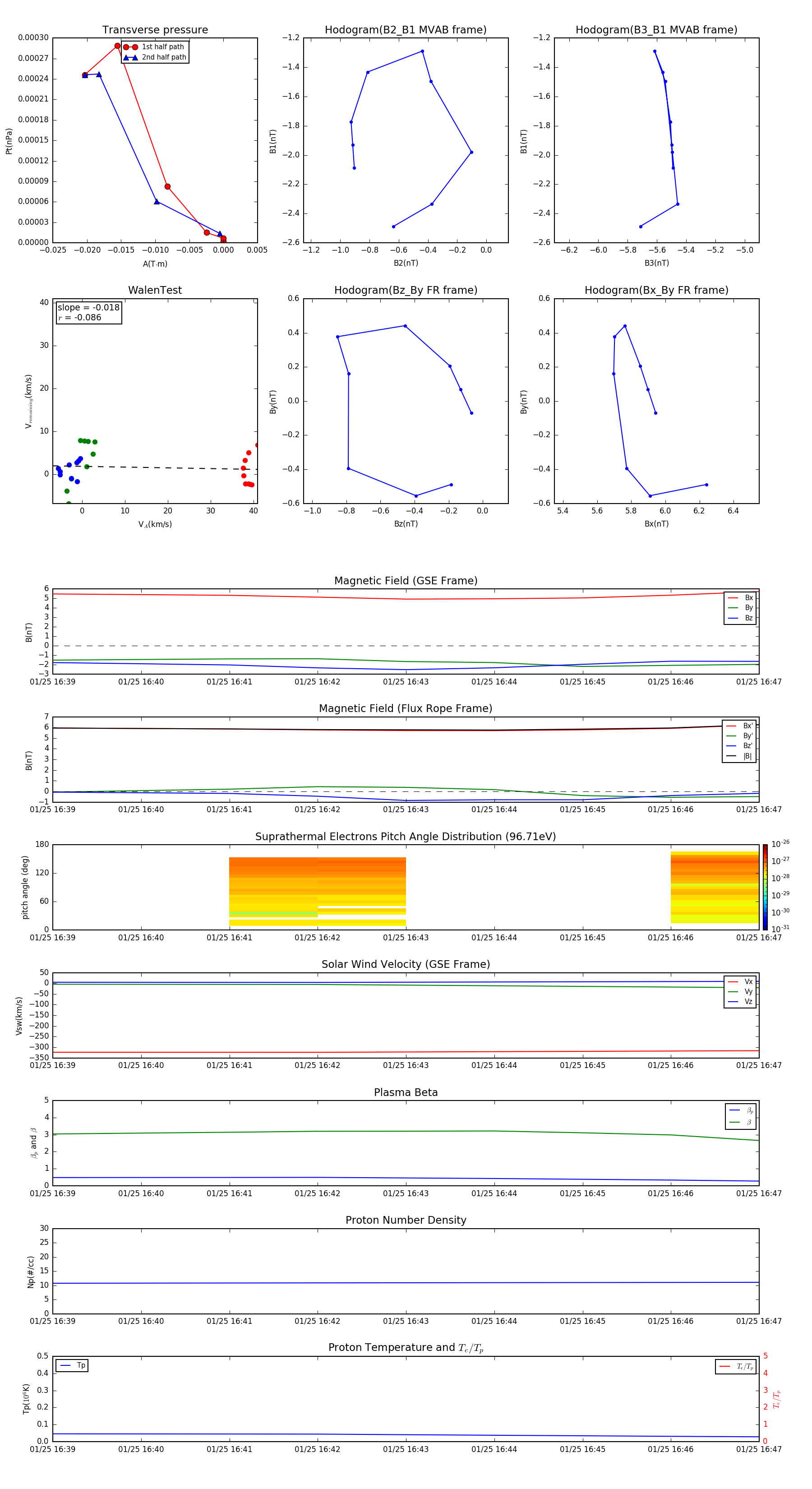
Task: Click the 'Hodogram(B2_B1 MVAB frame)' title
Action: click(x=405, y=30)
